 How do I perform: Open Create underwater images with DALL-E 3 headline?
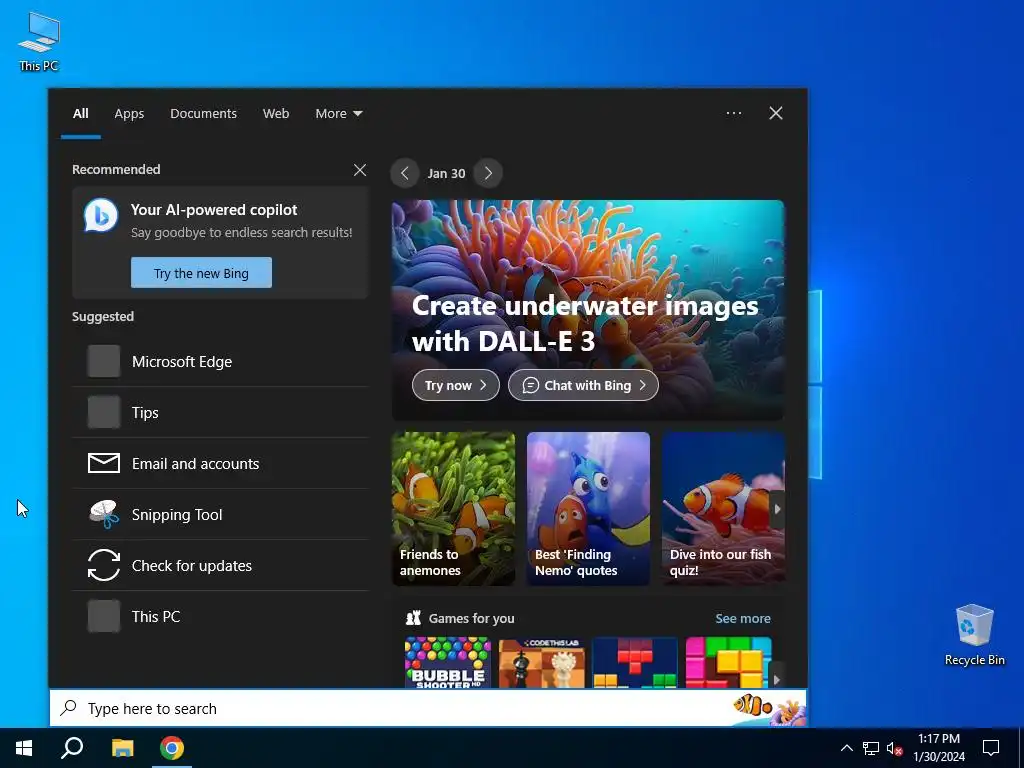585,323
